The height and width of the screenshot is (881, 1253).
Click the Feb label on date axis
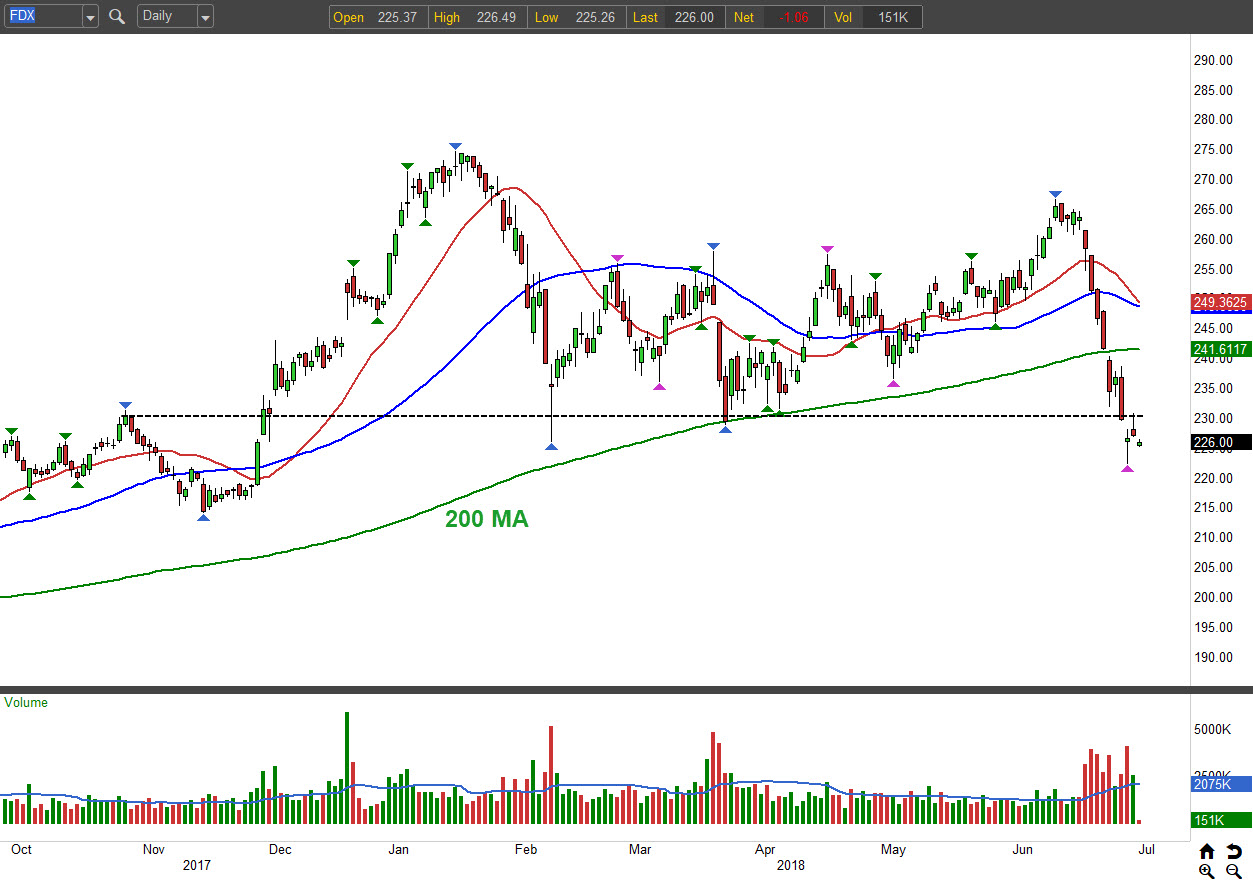pyautogui.click(x=526, y=850)
